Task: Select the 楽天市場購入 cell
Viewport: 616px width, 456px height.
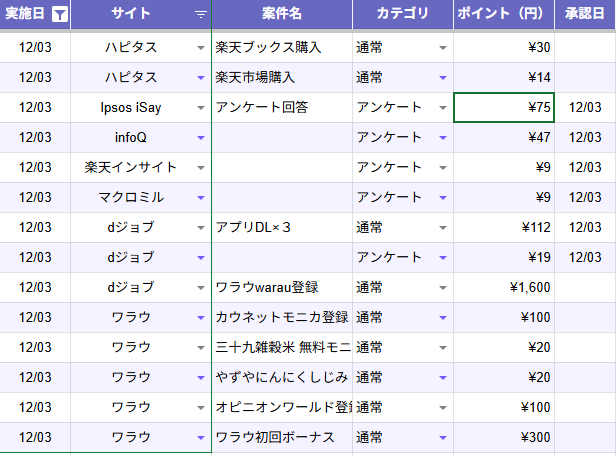Action: pos(282,78)
